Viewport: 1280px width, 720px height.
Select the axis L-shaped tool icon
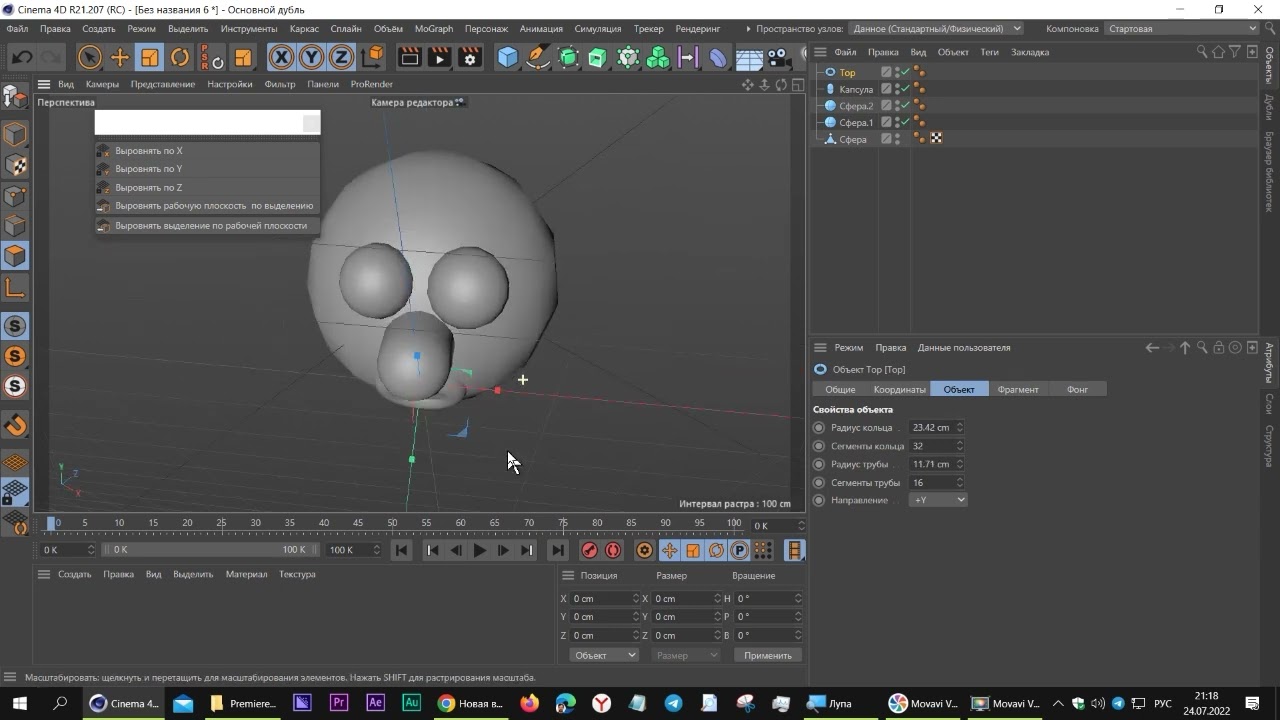click(15, 289)
